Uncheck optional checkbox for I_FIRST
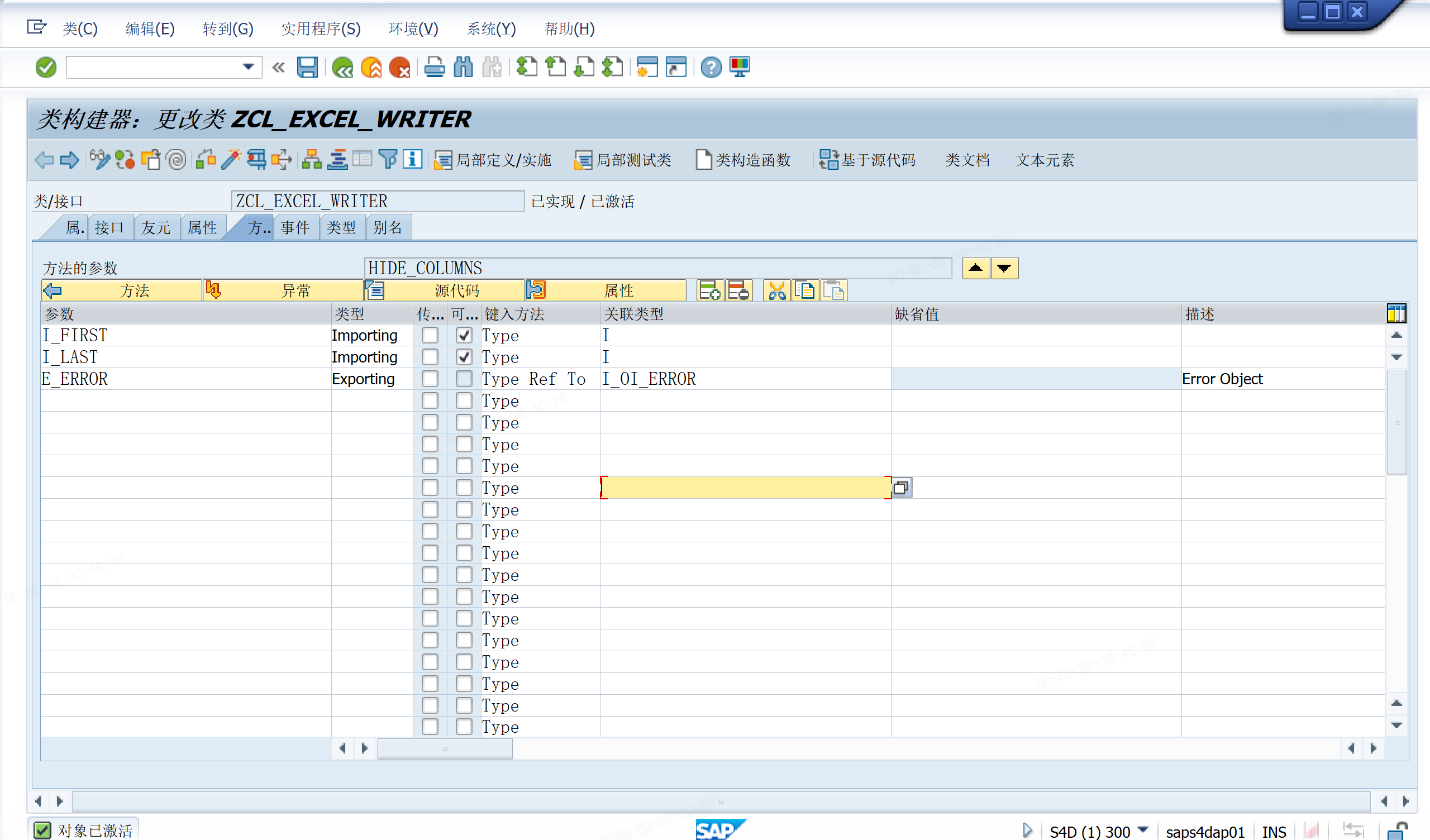Viewport: 1430px width, 840px height. point(464,336)
